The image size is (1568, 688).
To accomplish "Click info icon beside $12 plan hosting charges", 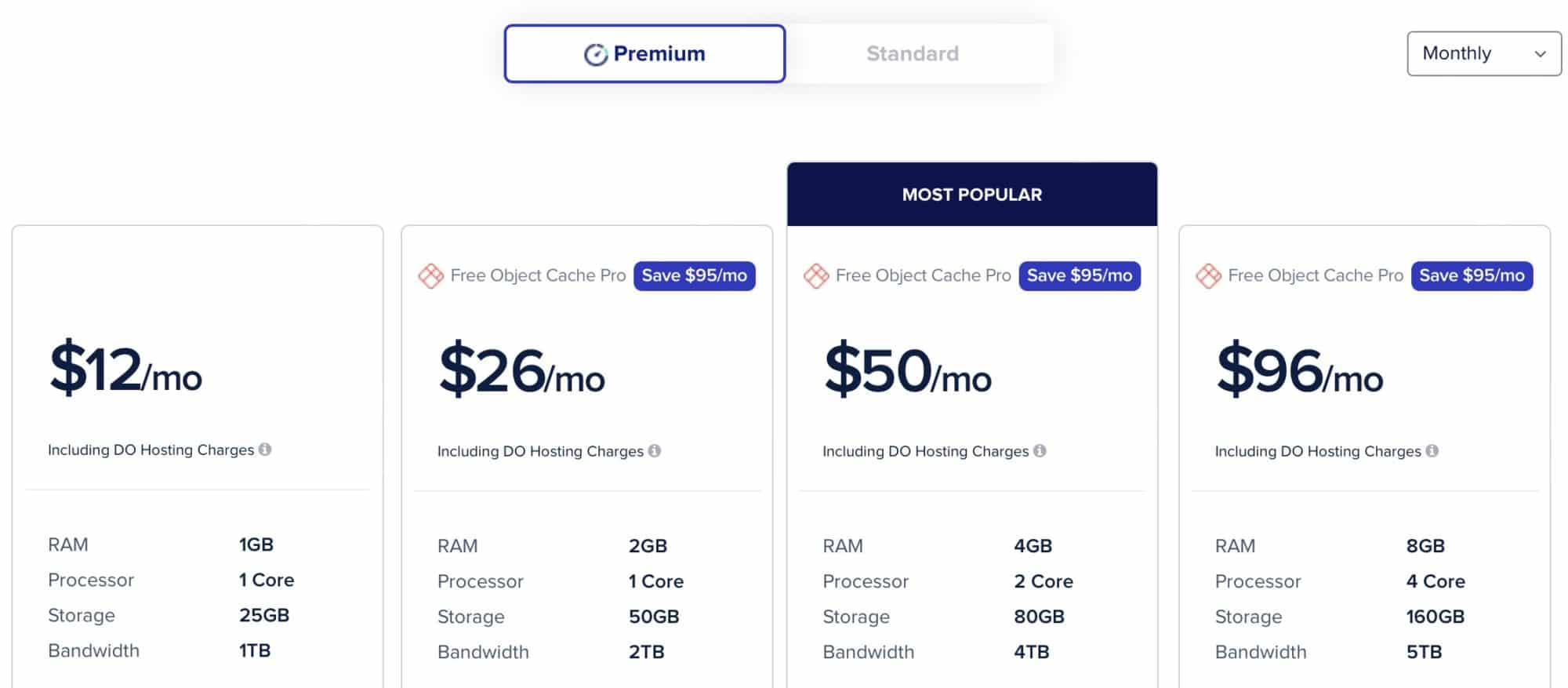I will (x=265, y=450).
